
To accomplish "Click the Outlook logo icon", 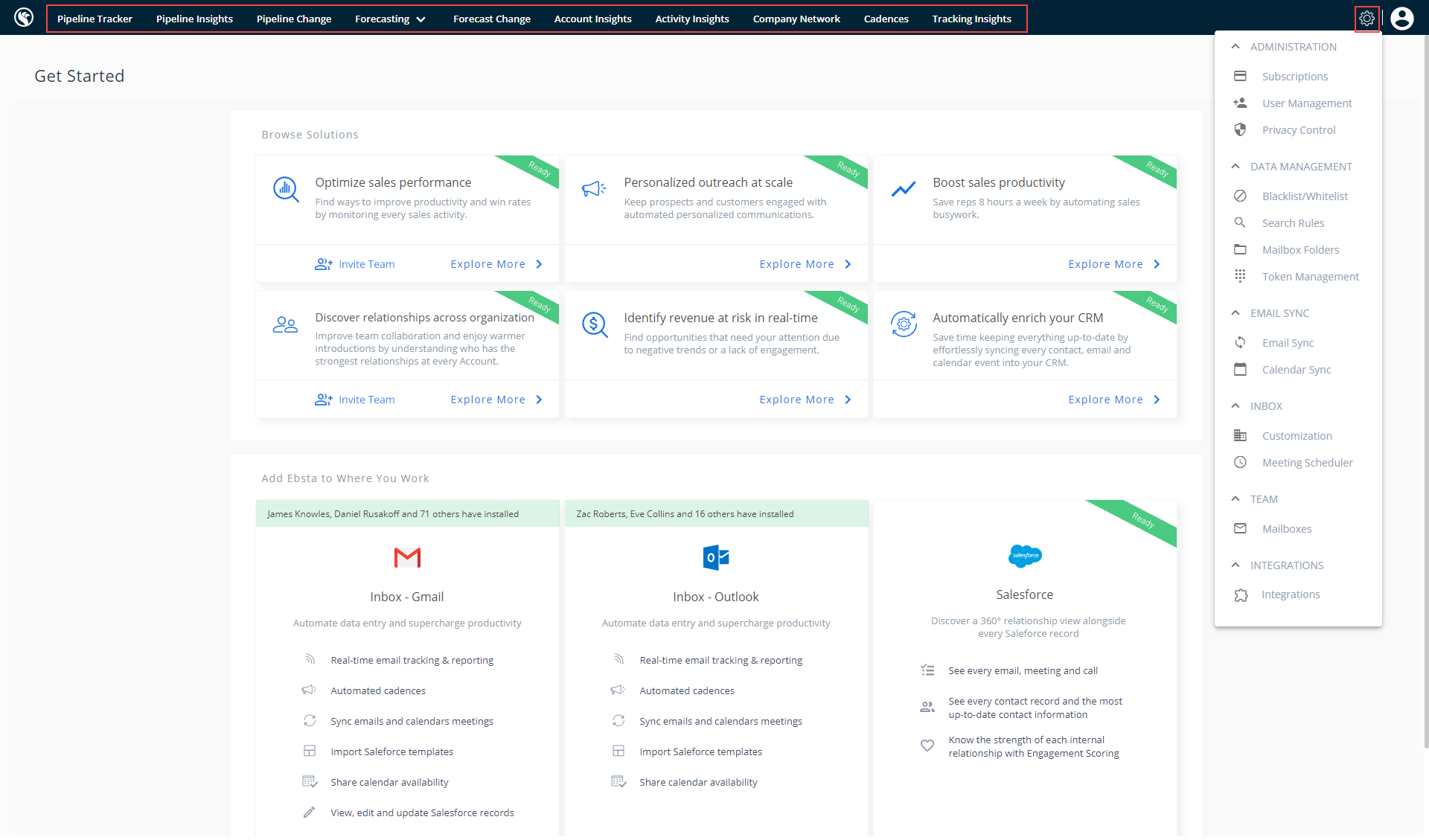I will coord(715,557).
